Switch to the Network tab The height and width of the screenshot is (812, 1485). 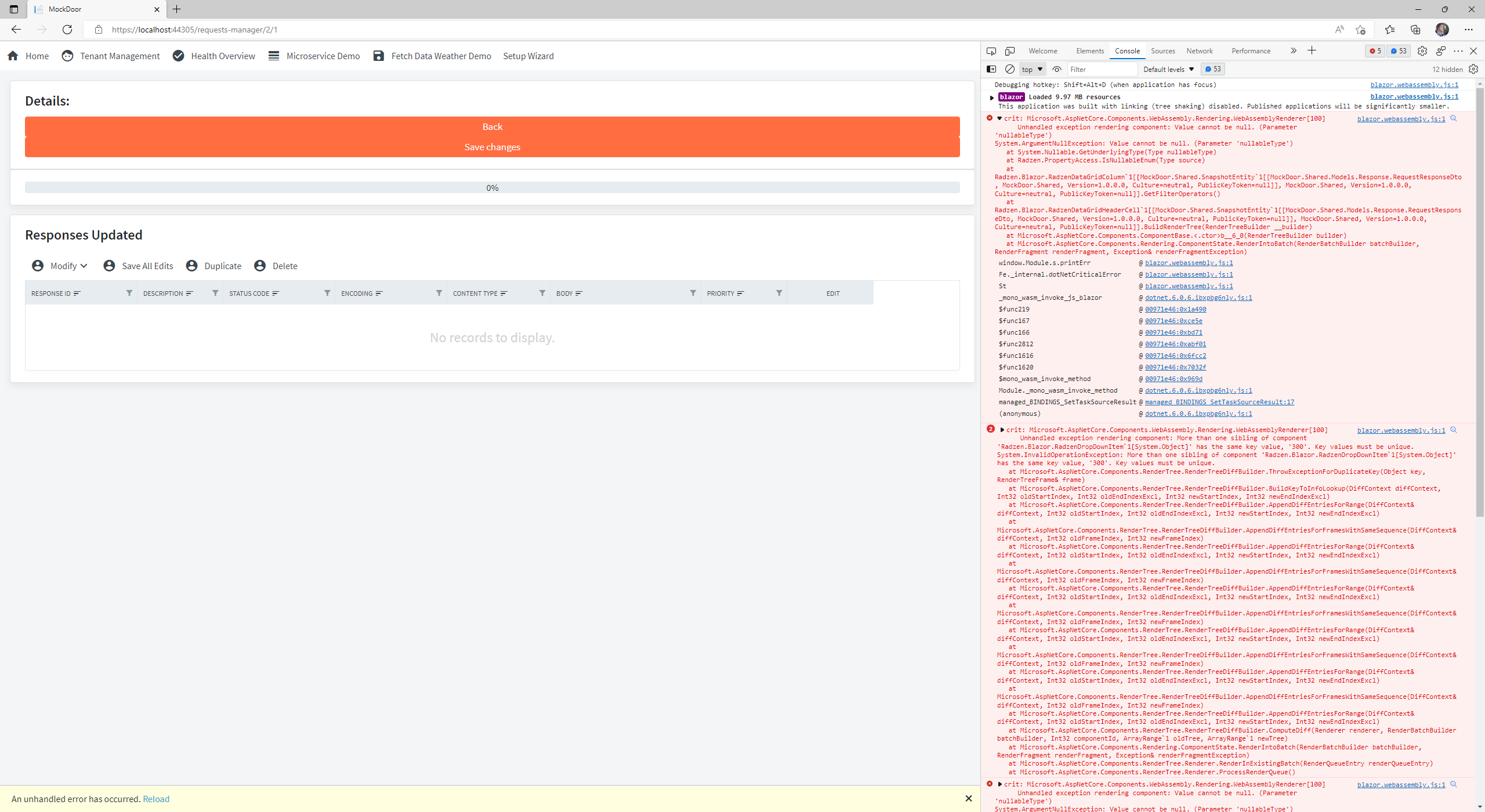click(1199, 51)
